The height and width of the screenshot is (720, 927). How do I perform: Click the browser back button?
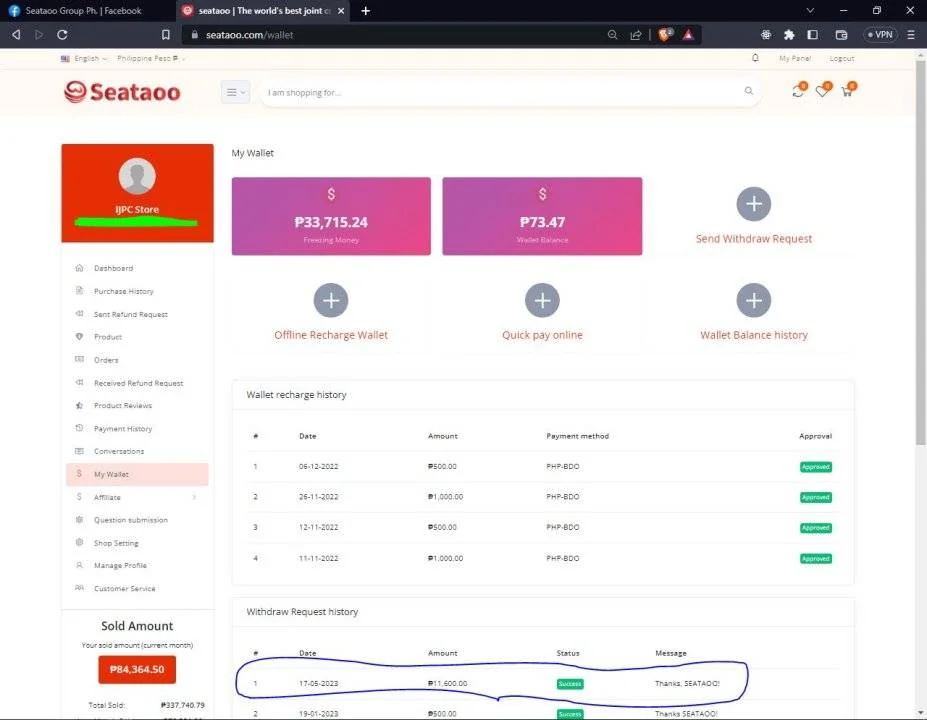coord(16,35)
